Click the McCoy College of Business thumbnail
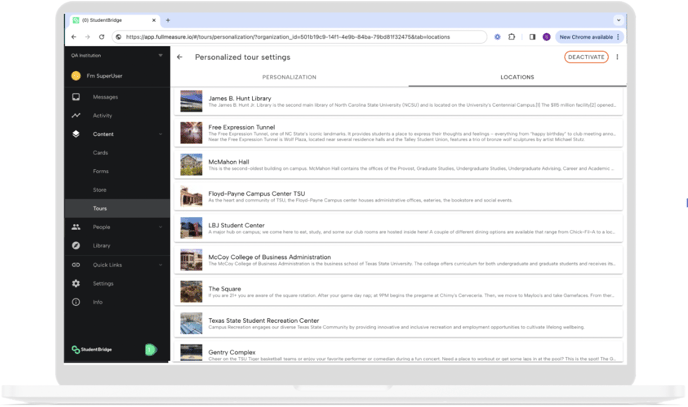Screen dimensions: 688x407 pos(191,260)
